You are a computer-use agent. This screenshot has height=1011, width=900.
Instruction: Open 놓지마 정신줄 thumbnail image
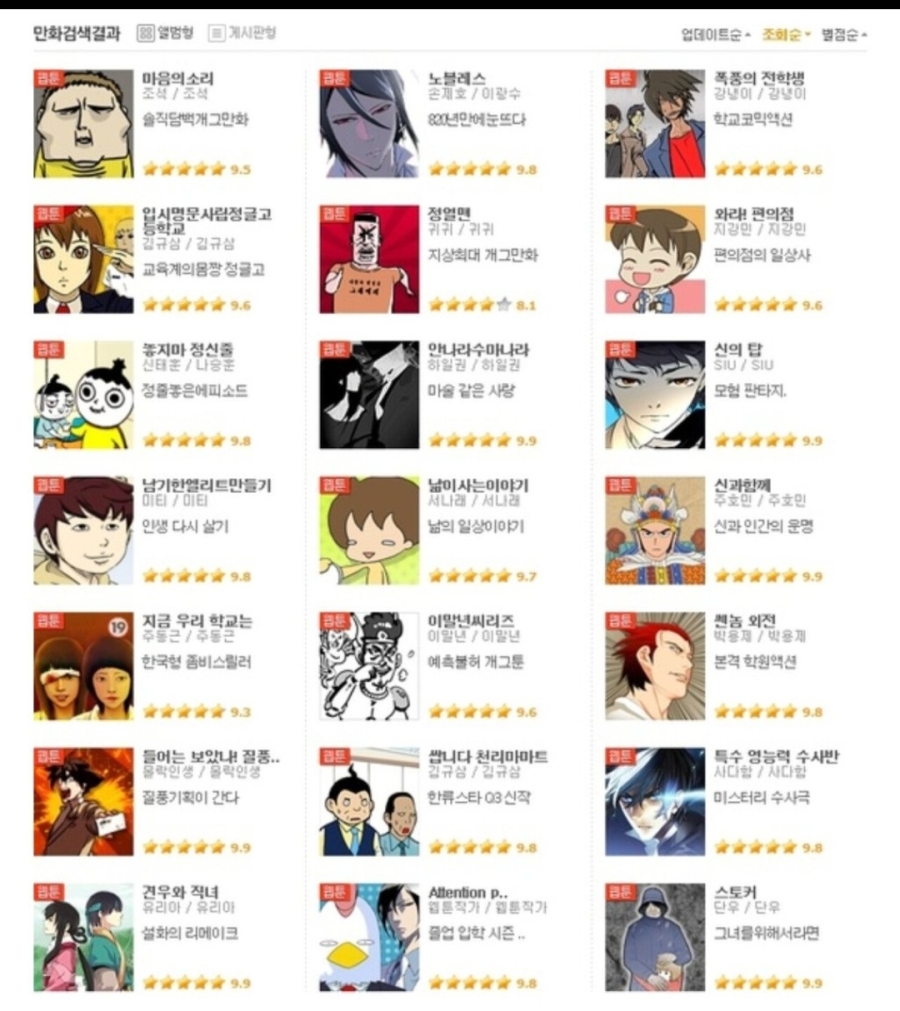tap(83, 395)
